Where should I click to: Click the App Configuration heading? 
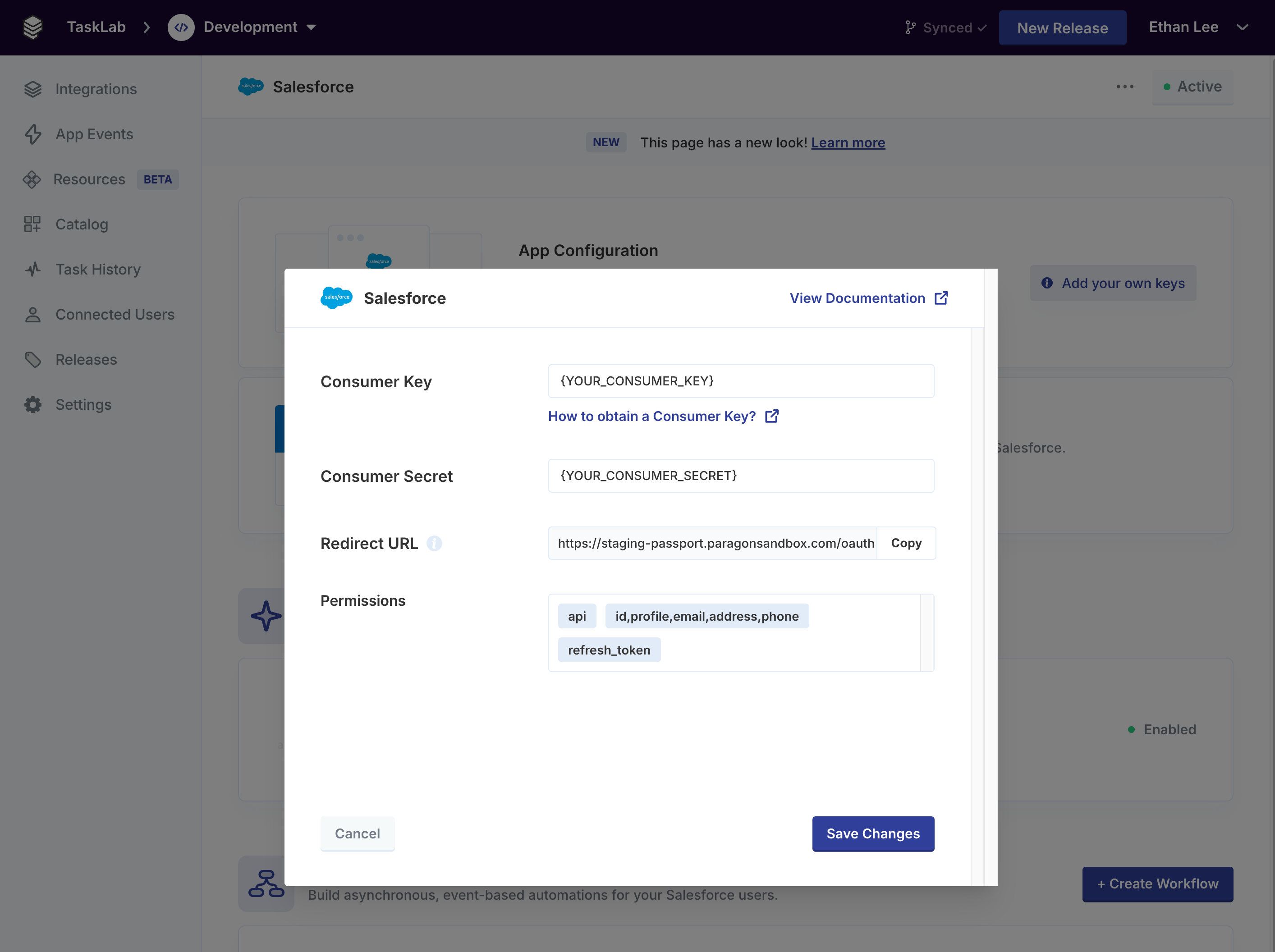tap(588, 250)
